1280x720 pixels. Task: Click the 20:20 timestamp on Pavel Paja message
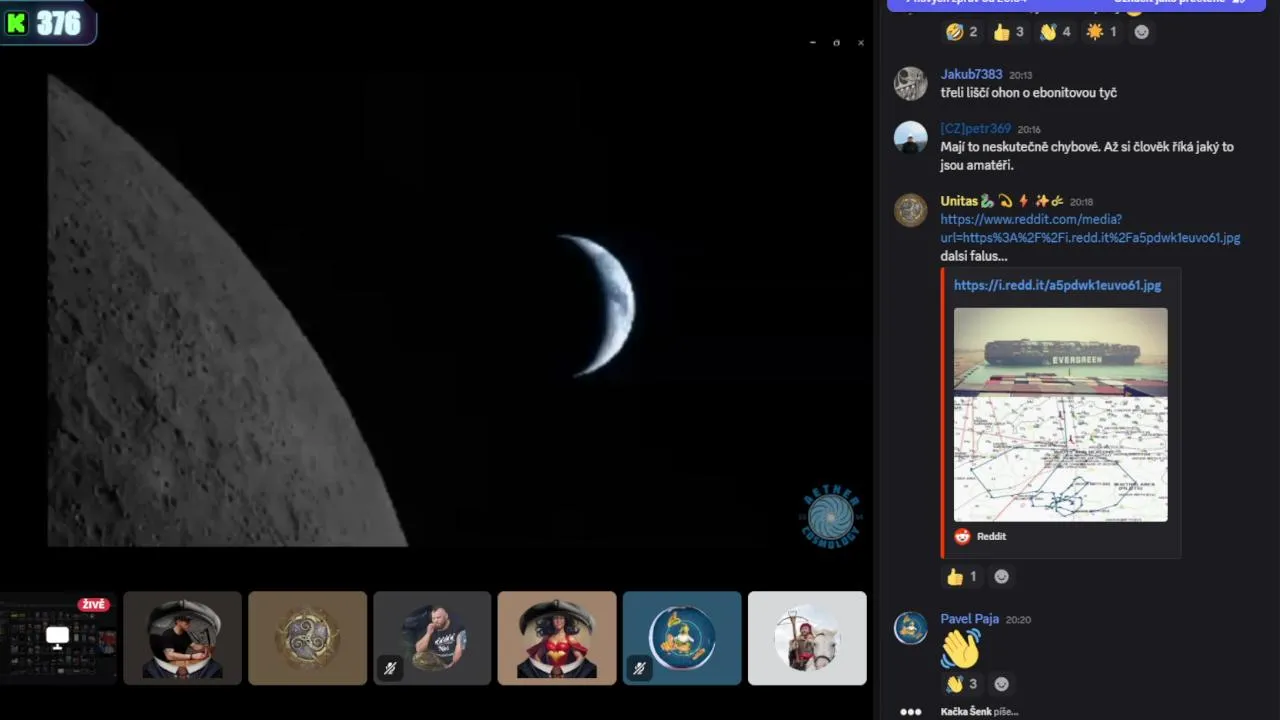coord(1018,620)
